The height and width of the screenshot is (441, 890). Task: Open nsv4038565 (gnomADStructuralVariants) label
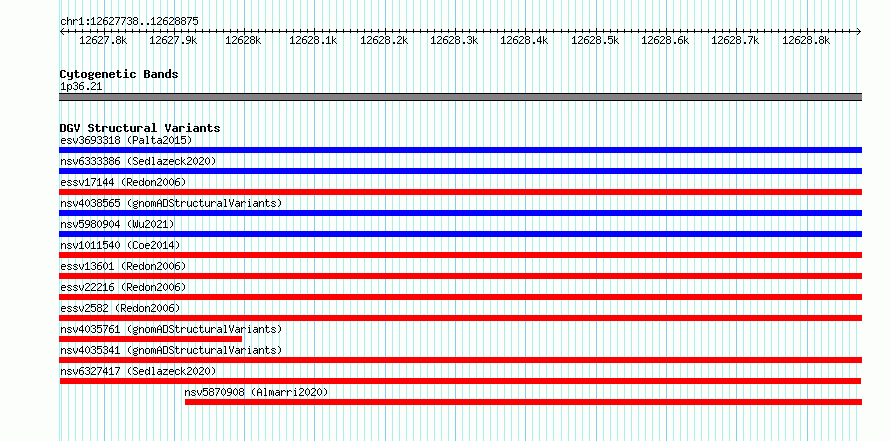(x=171, y=203)
